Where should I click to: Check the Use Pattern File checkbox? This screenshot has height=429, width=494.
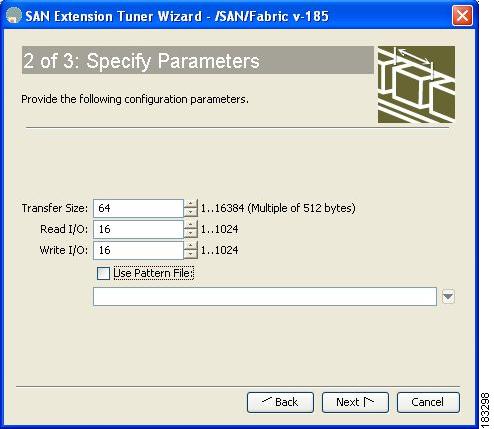pos(103,273)
